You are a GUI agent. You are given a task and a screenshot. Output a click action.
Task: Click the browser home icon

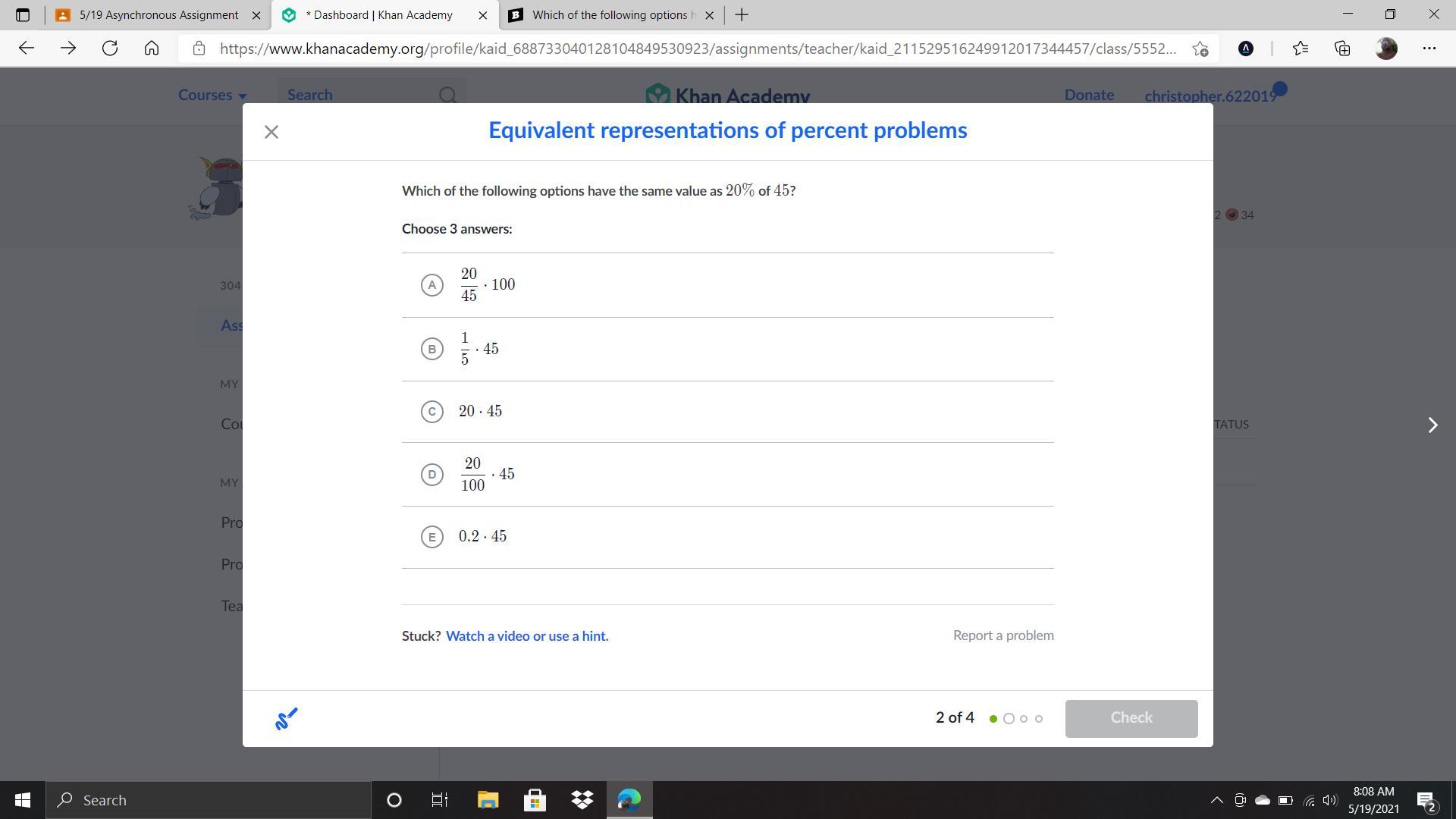pos(152,49)
